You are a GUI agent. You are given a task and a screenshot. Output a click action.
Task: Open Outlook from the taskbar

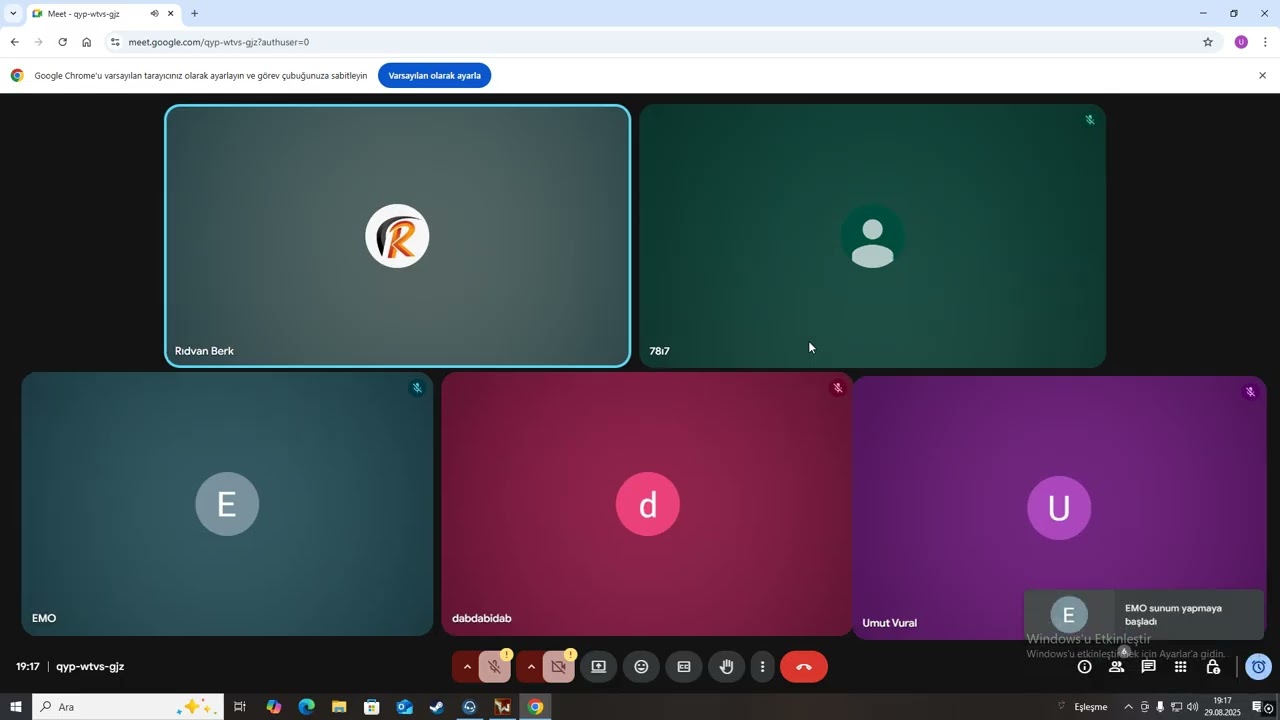click(404, 707)
